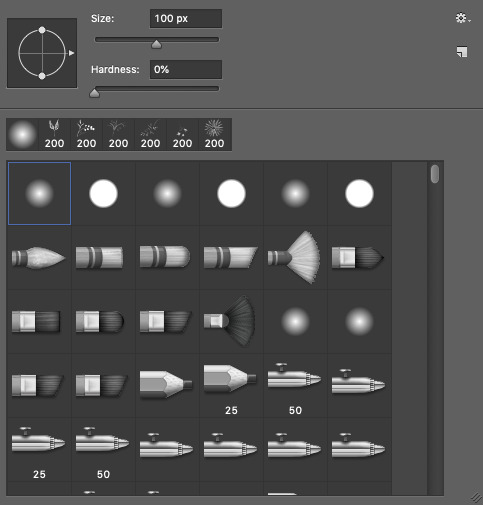Click the panel resize grip in the corner

tap(477, 498)
